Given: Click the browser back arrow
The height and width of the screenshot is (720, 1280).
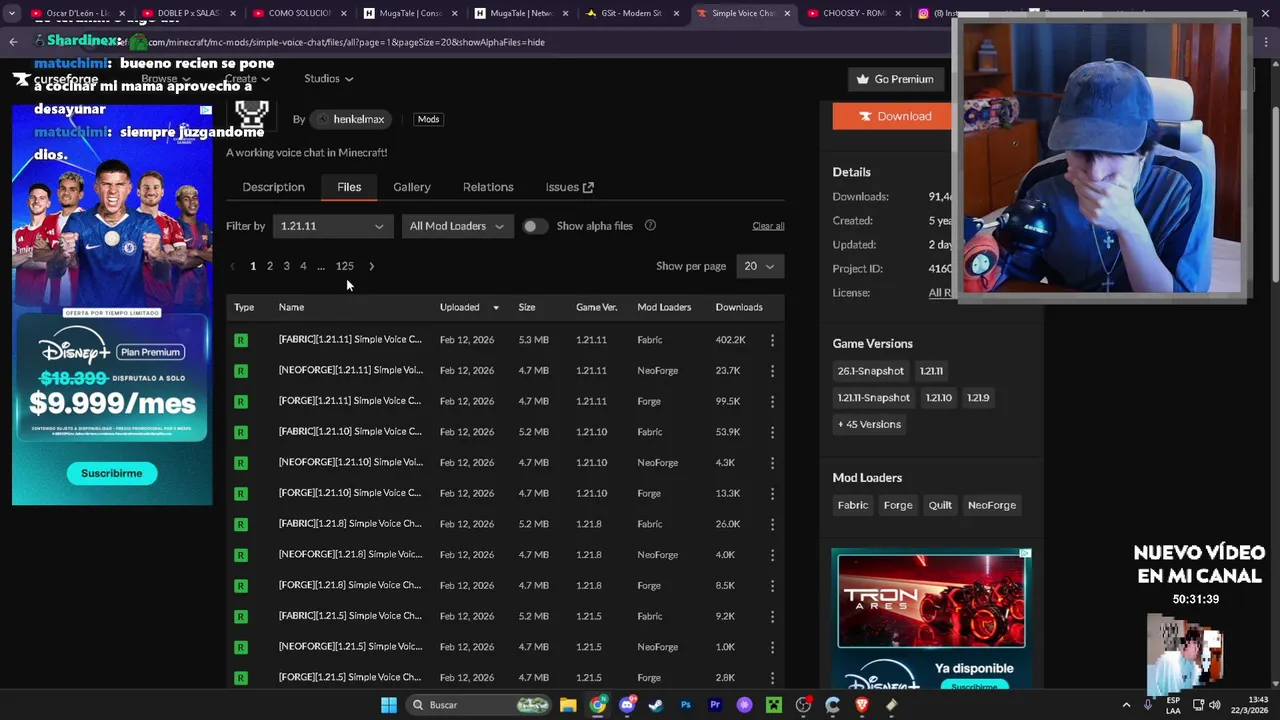Looking at the screenshot, I should [x=13, y=42].
